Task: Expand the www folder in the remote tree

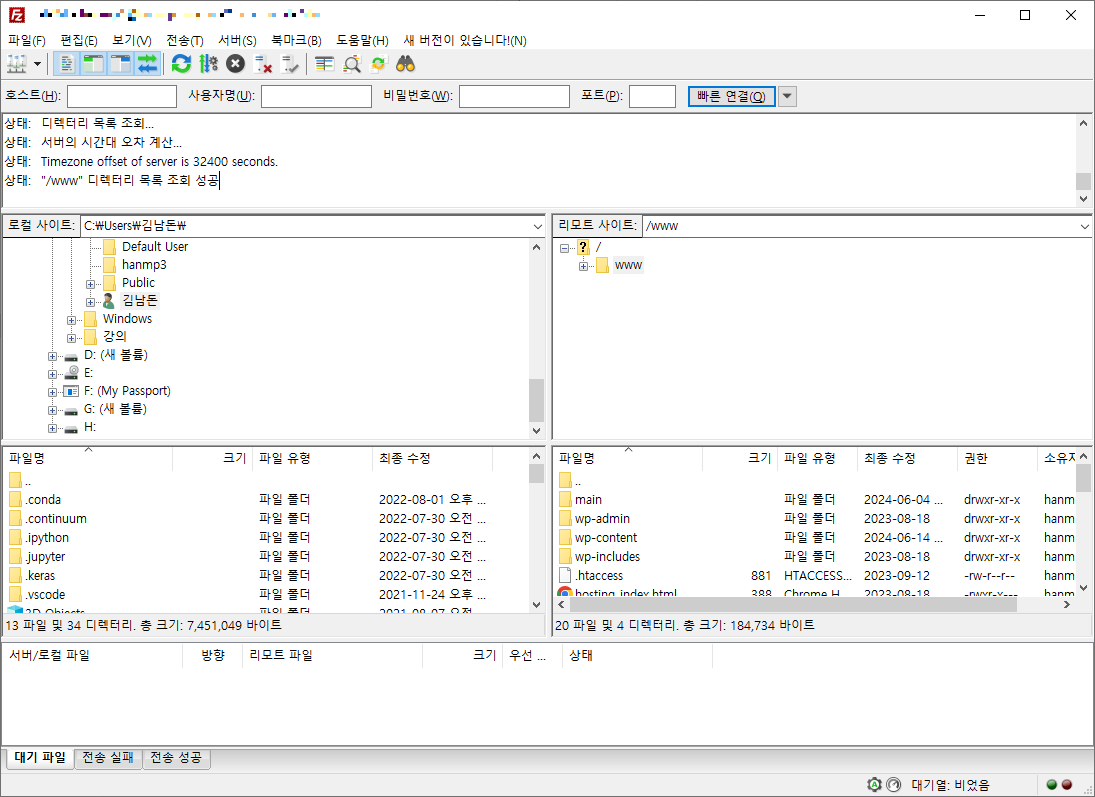Action: [x=584, y=265]
